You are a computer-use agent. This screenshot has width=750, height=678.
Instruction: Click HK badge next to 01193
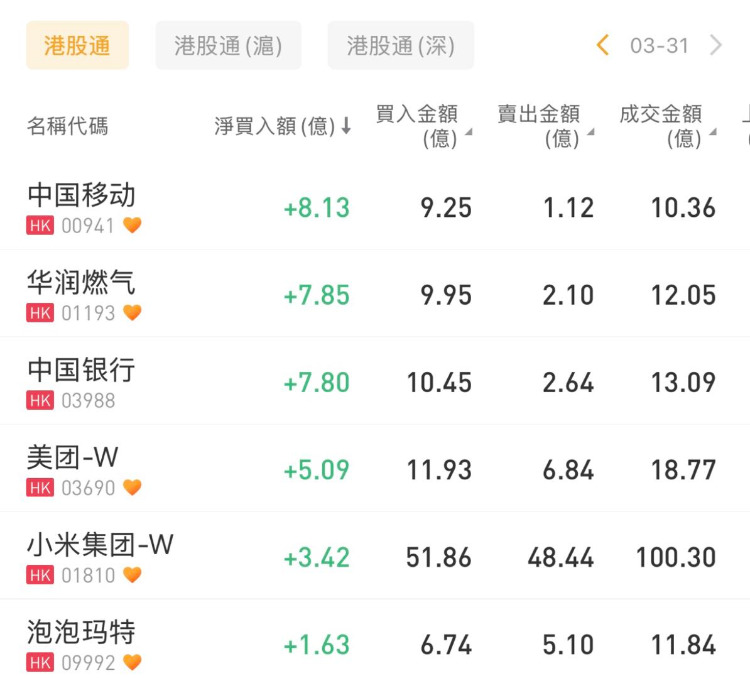[40, 313]
